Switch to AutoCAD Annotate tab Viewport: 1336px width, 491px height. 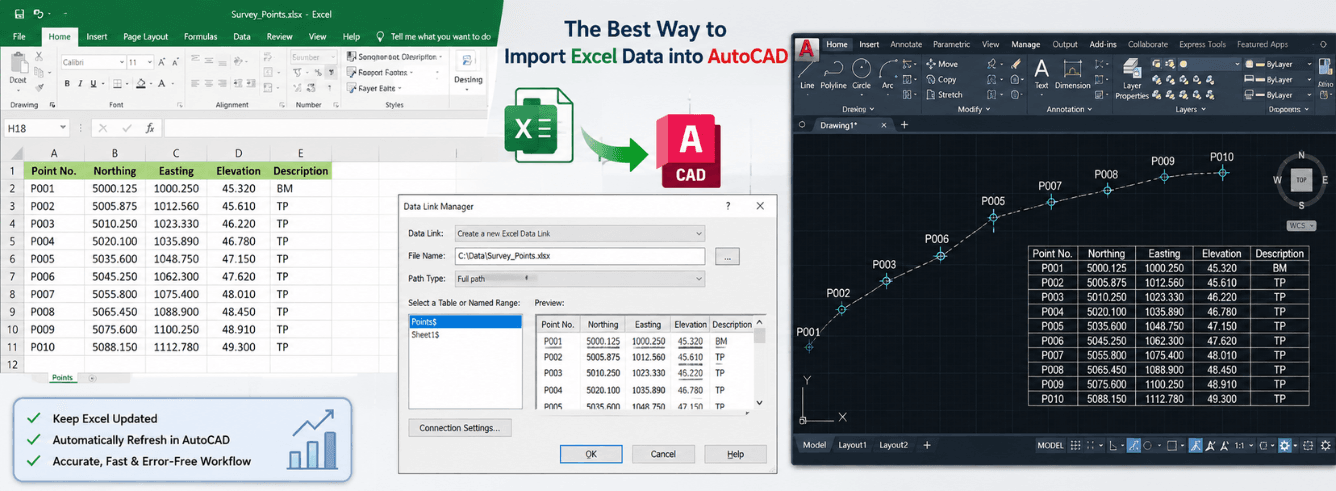906,44
